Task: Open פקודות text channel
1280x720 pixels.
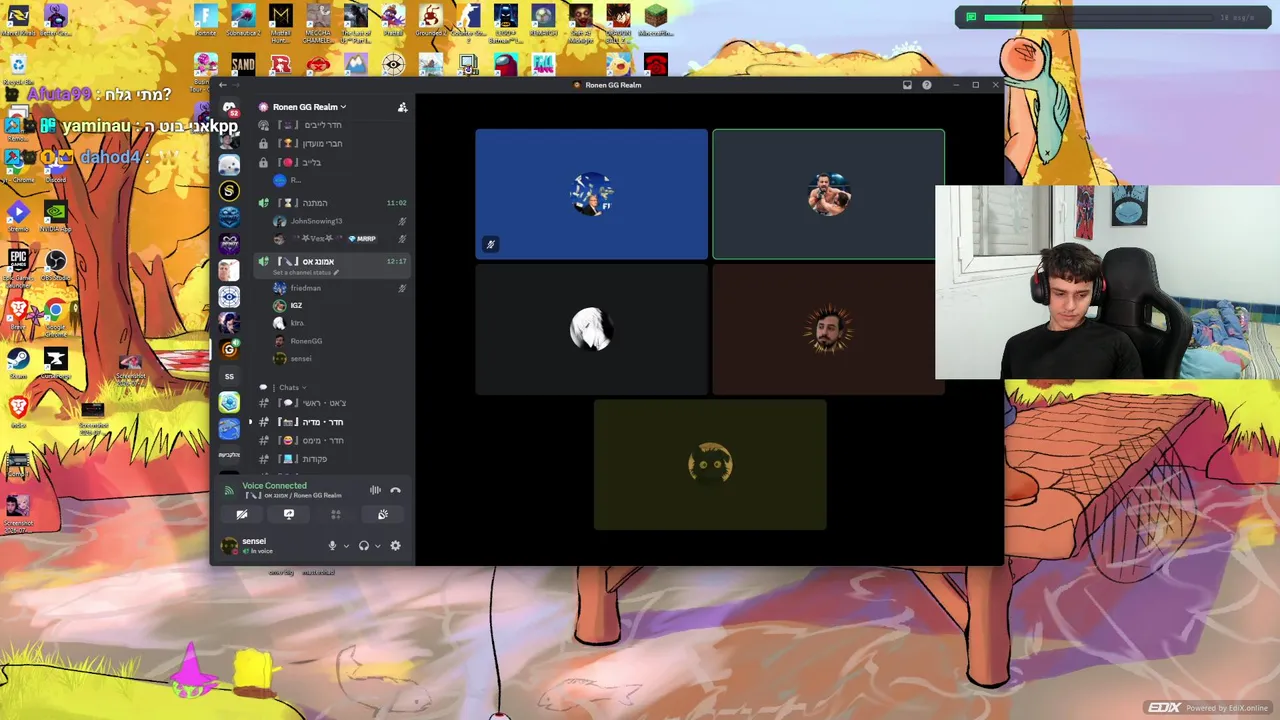Action: tap(333, 459)
